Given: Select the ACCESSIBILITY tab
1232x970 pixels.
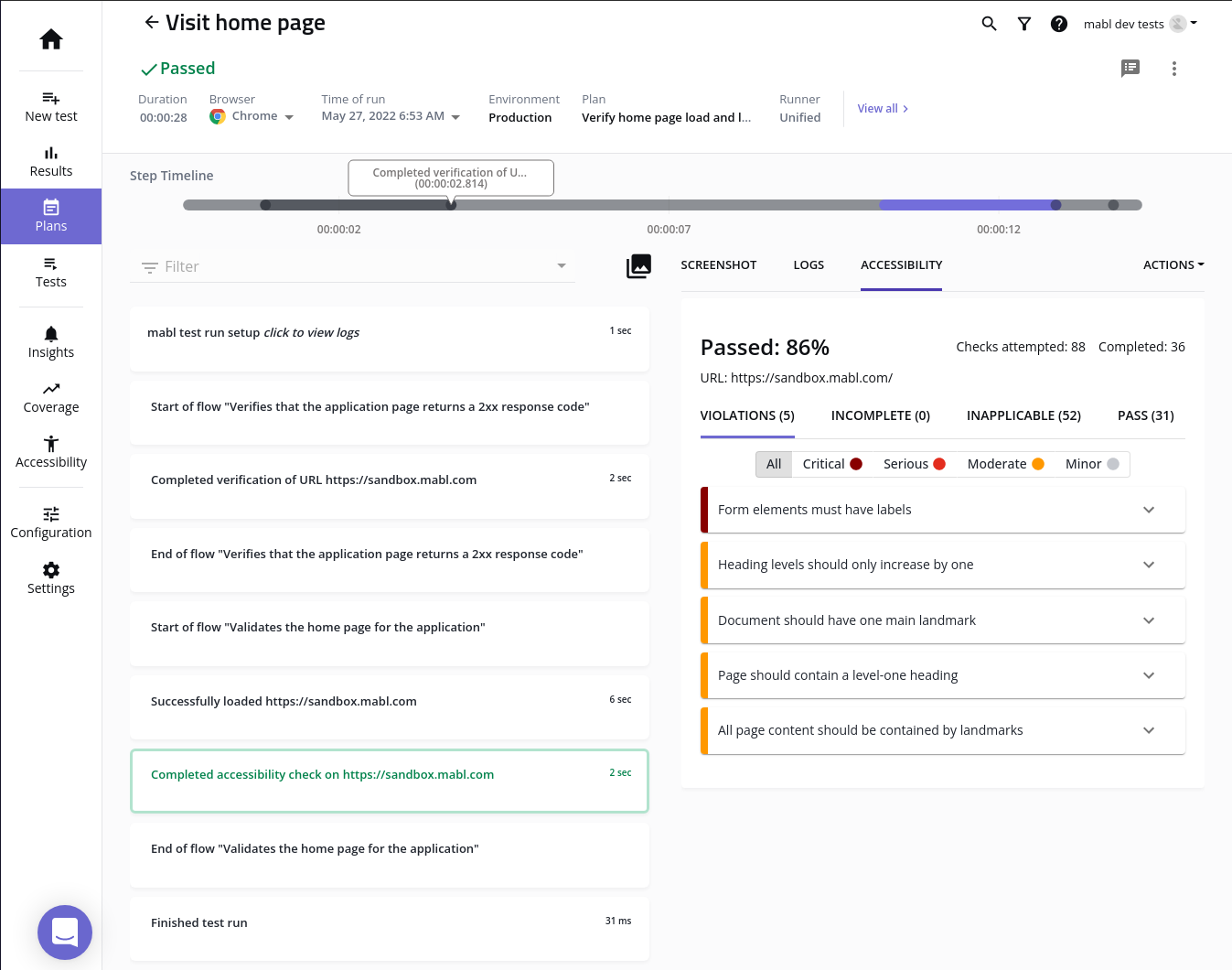Looking at the screenshot, I should click(901, 264).
